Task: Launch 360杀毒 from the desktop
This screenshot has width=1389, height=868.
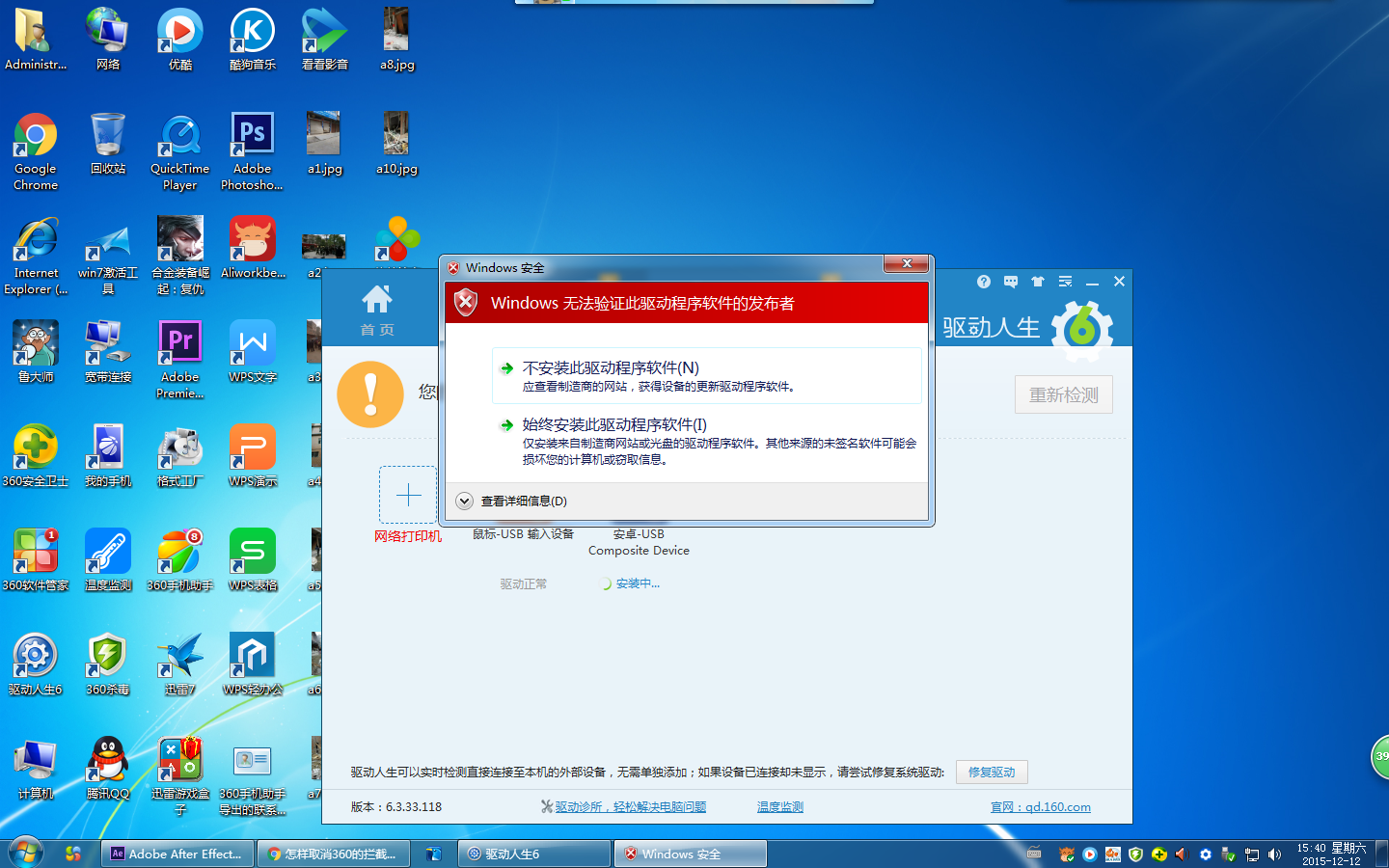Action: pyautogui.click(x=108, y=665)
